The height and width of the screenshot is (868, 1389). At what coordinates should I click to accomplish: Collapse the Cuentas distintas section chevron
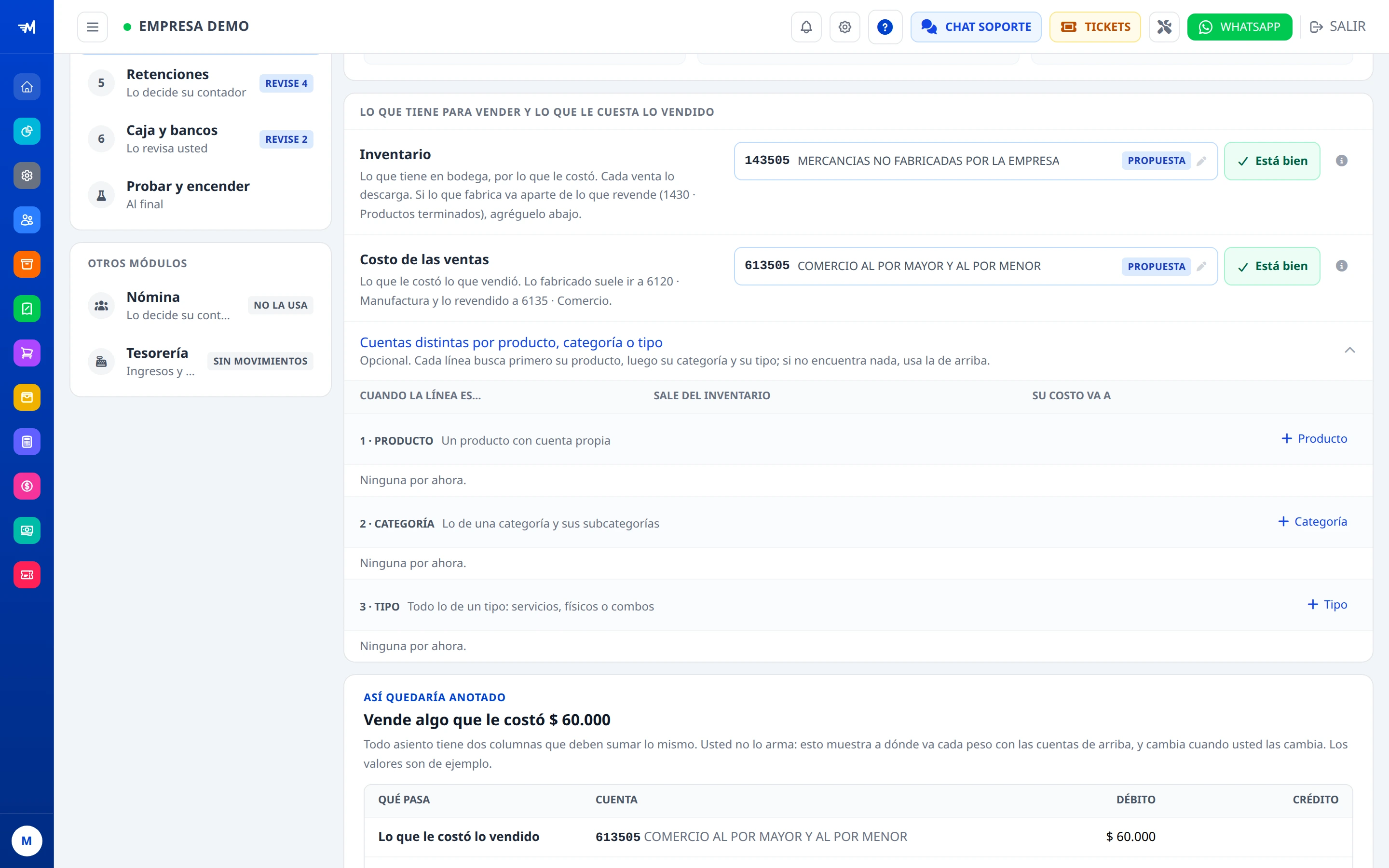1349,350
